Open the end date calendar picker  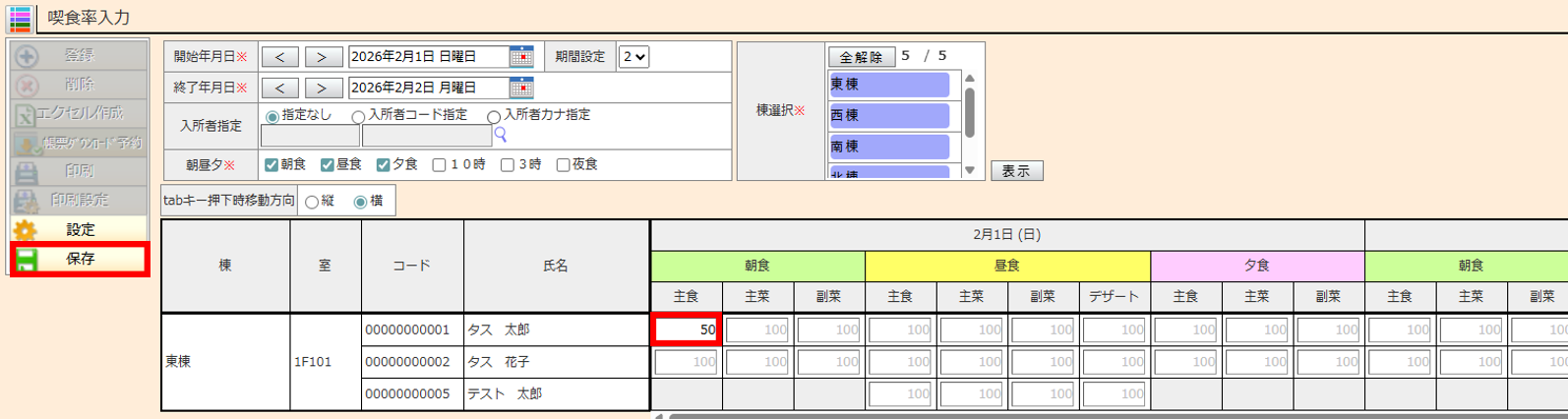point(521,89)
